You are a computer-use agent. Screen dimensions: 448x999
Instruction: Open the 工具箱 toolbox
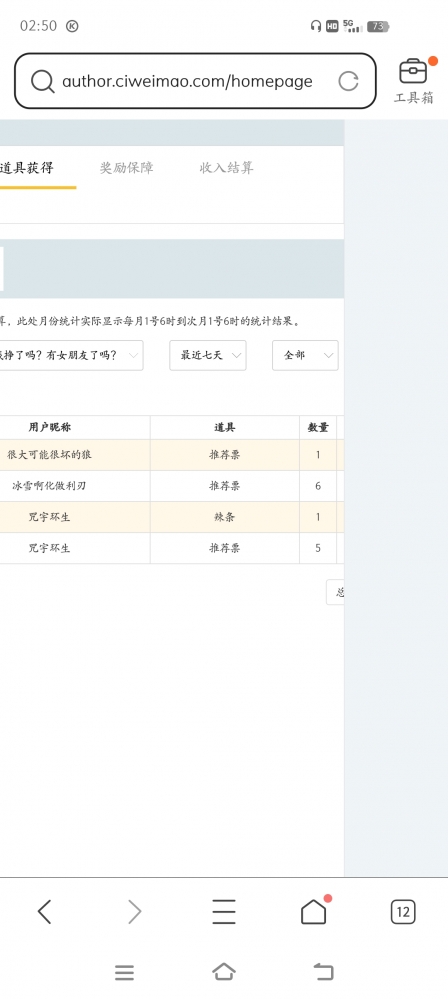pyautogui.click(x=414, y=81)
